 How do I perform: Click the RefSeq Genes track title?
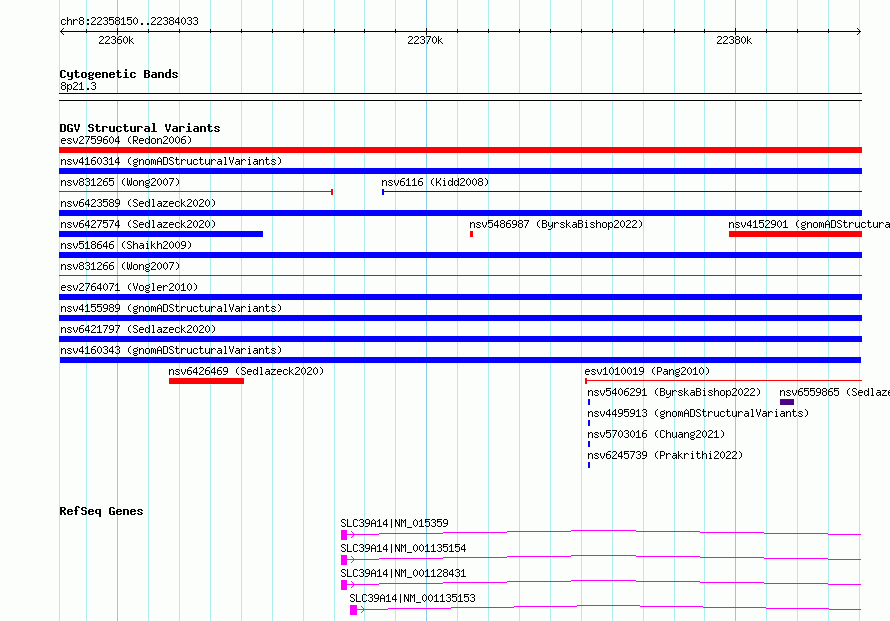click(x=101, y=511)
